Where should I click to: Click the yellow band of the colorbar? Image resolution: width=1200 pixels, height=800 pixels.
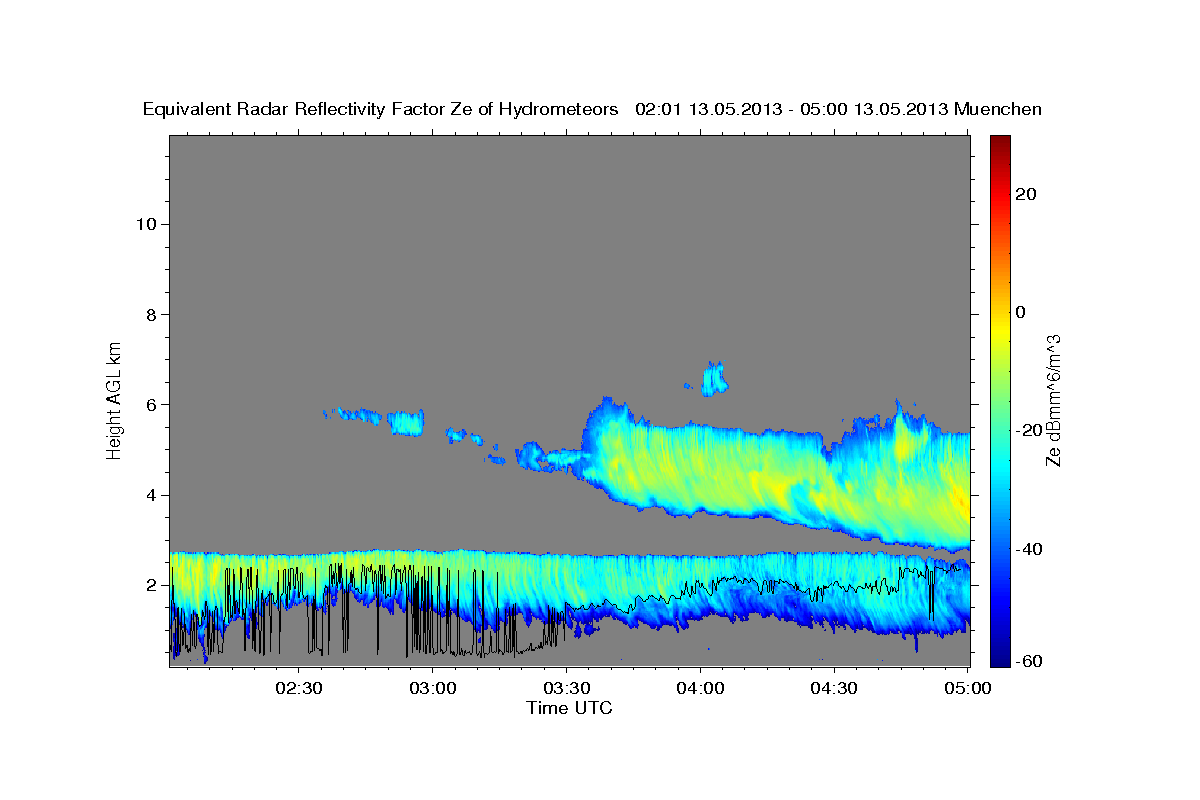point(999,330)
